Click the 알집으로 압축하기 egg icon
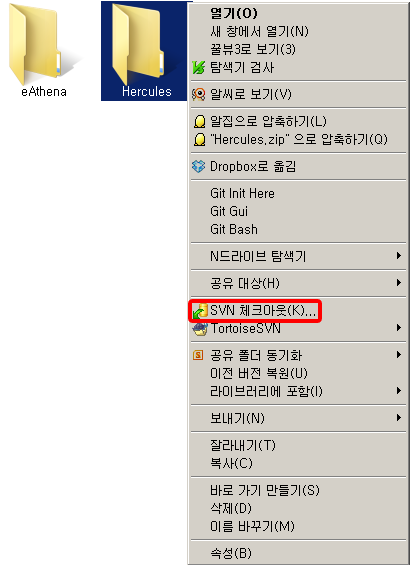 pyautogui.click(x=199, y=121)
